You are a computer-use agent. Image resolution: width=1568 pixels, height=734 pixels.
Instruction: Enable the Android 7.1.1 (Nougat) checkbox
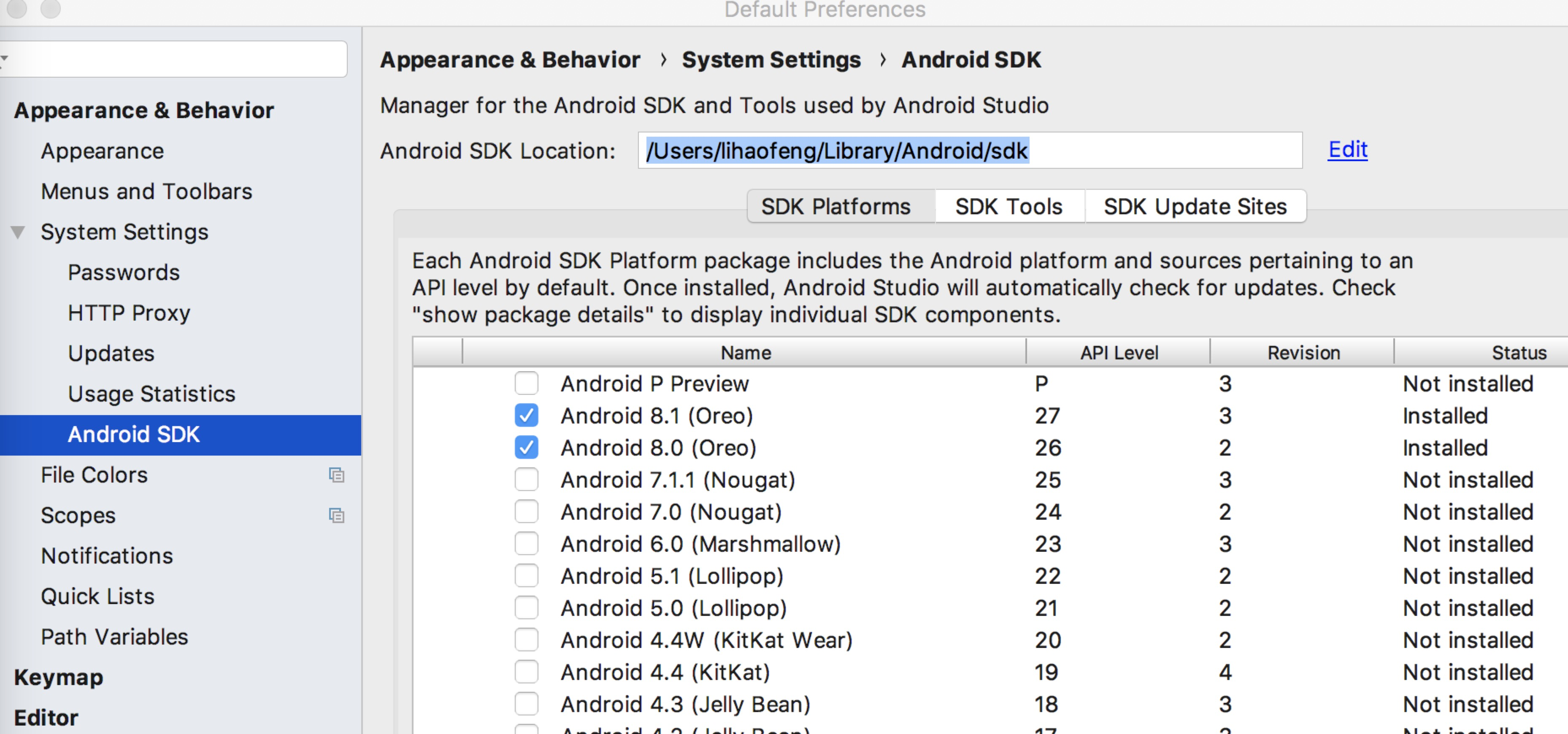[x=526, y=480]
